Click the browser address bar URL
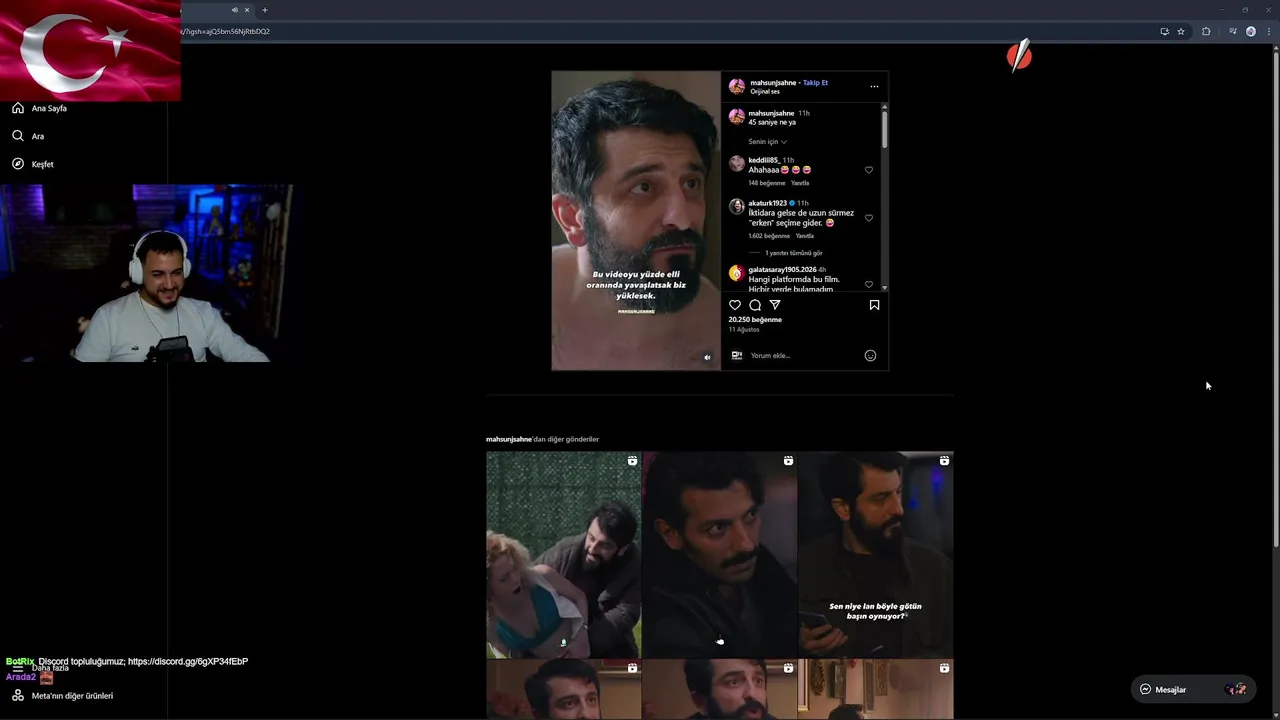This screenshot has width=1280, height=720. (225, 31)
